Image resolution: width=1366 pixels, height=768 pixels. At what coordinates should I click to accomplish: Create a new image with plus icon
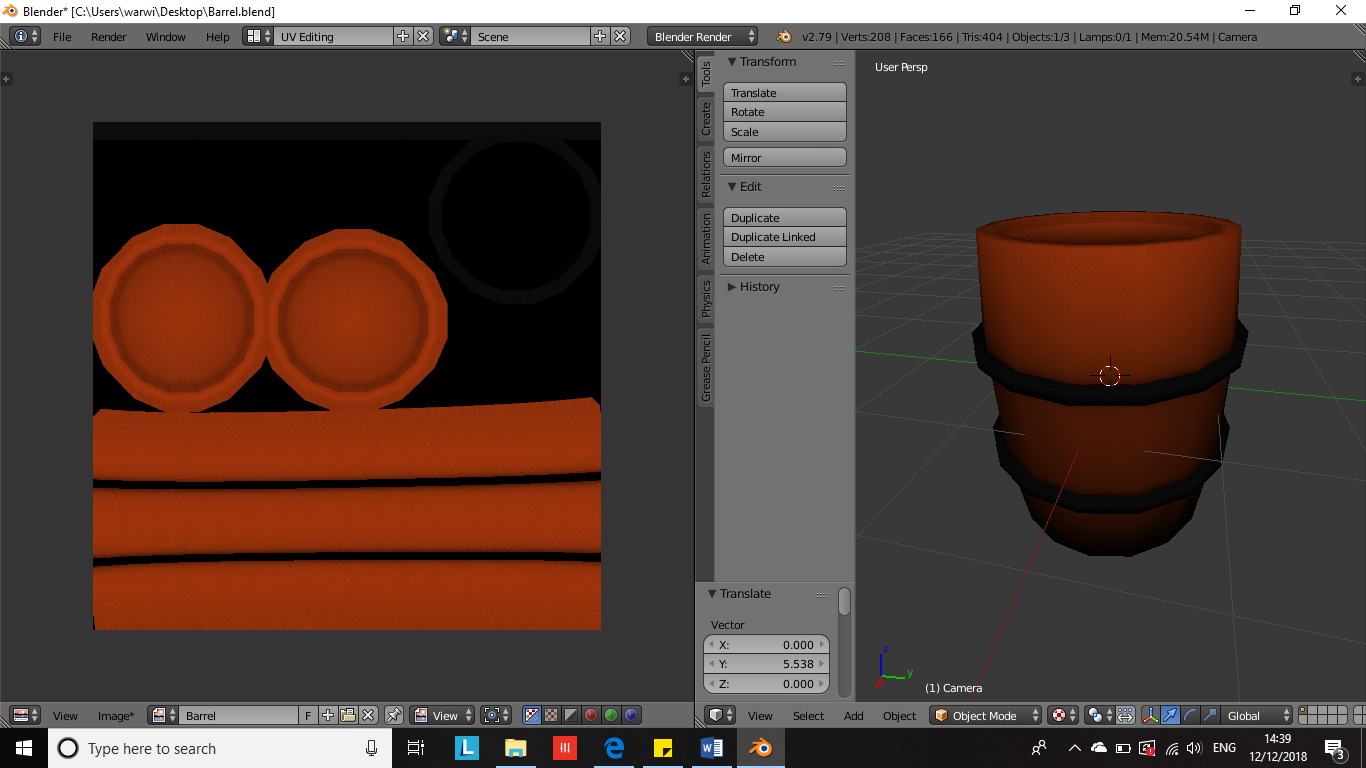pos(328,715)
